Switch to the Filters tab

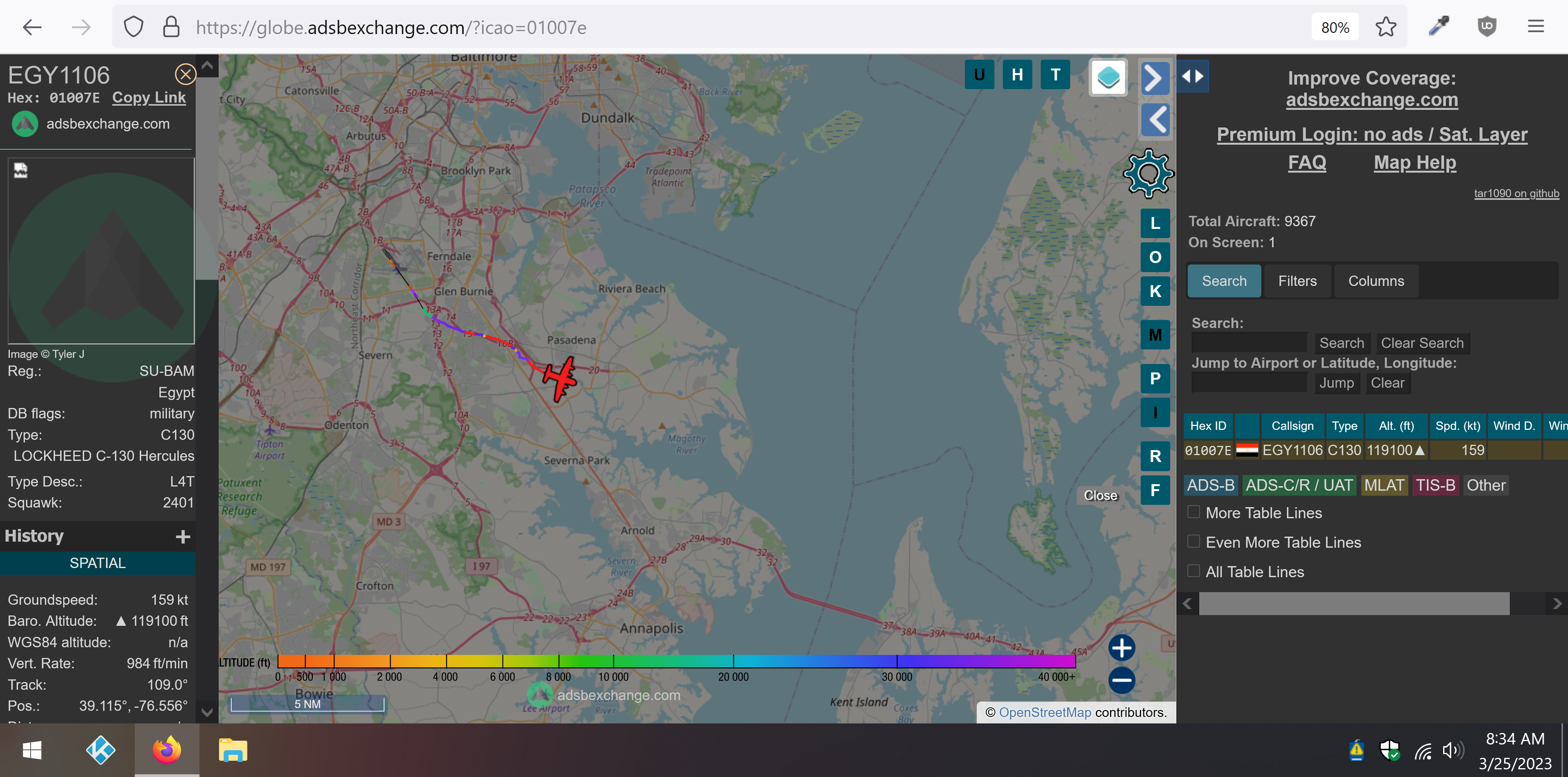[x=1297, y=281]
